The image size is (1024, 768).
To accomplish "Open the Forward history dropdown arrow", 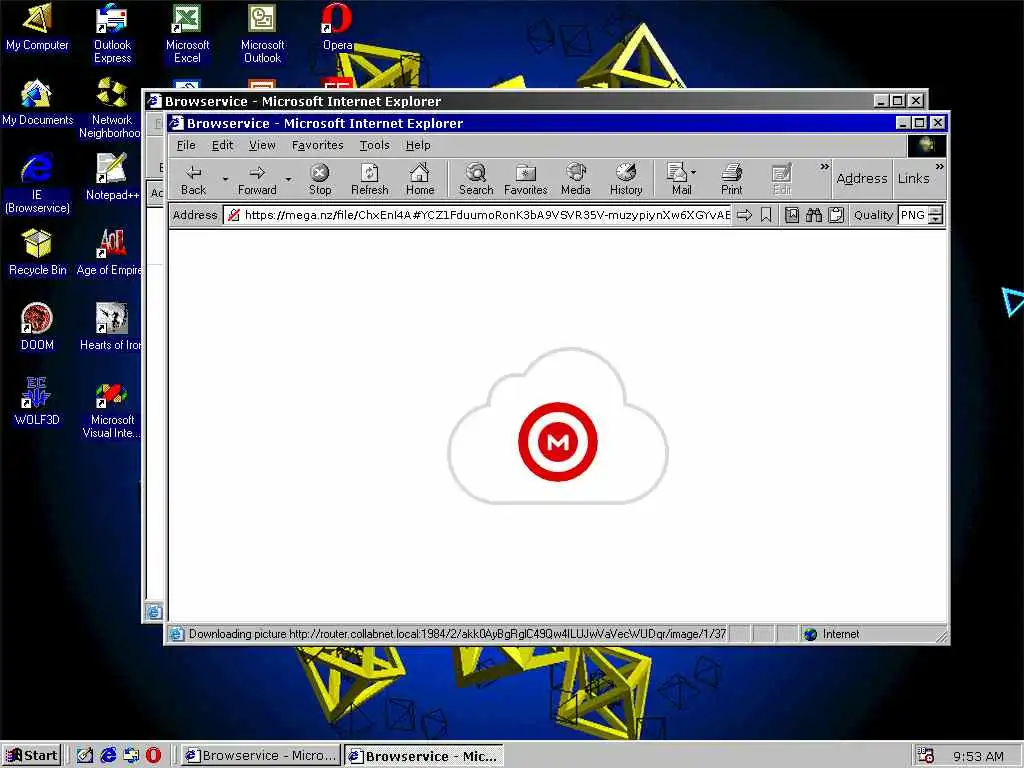I will [288, 179].
